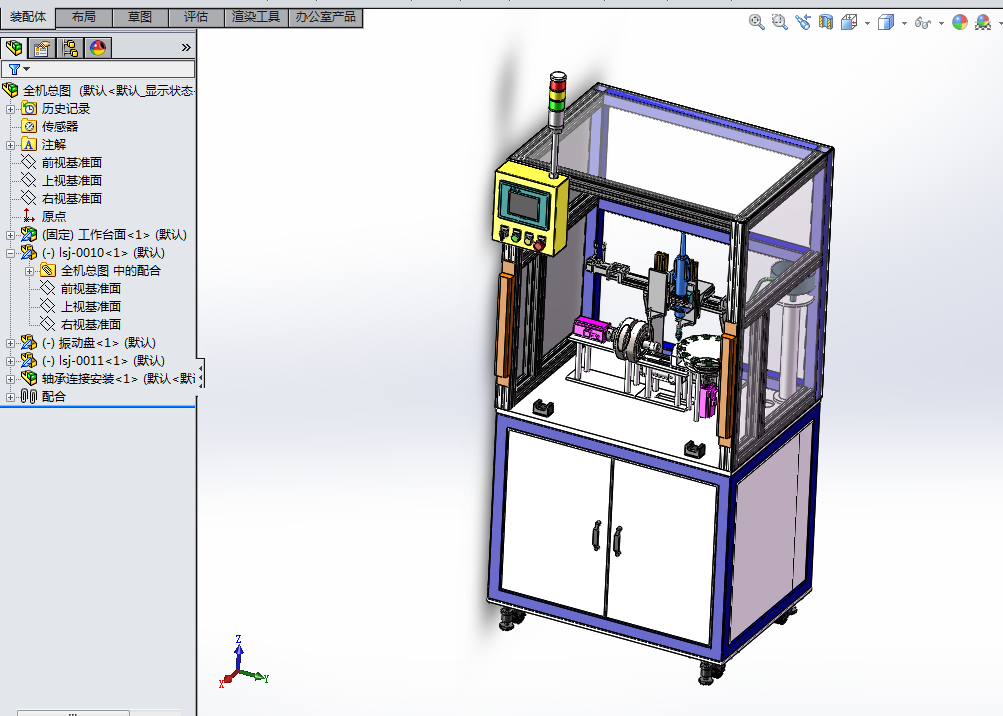
Task: Click the Y axis of the triad
Action: pyautogui.click(x=257, y=676)
